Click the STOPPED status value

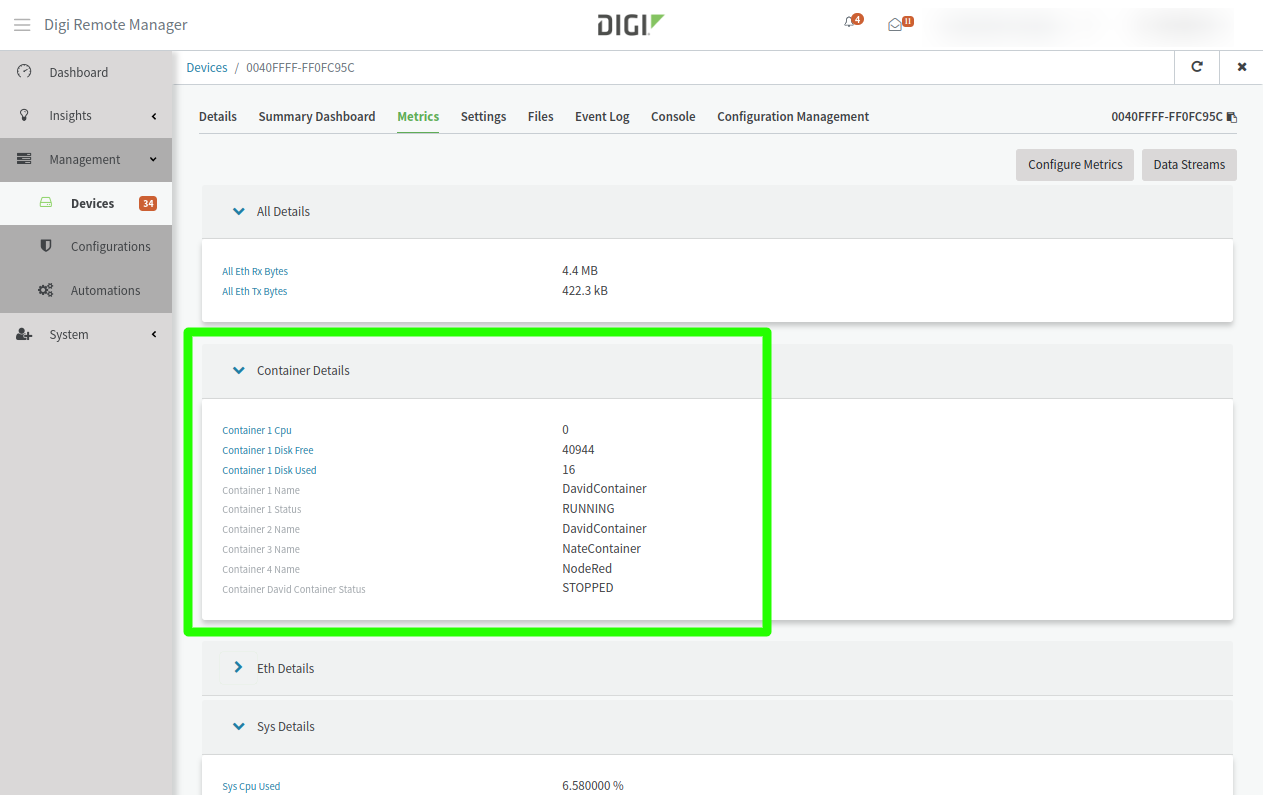click(588, 587)
